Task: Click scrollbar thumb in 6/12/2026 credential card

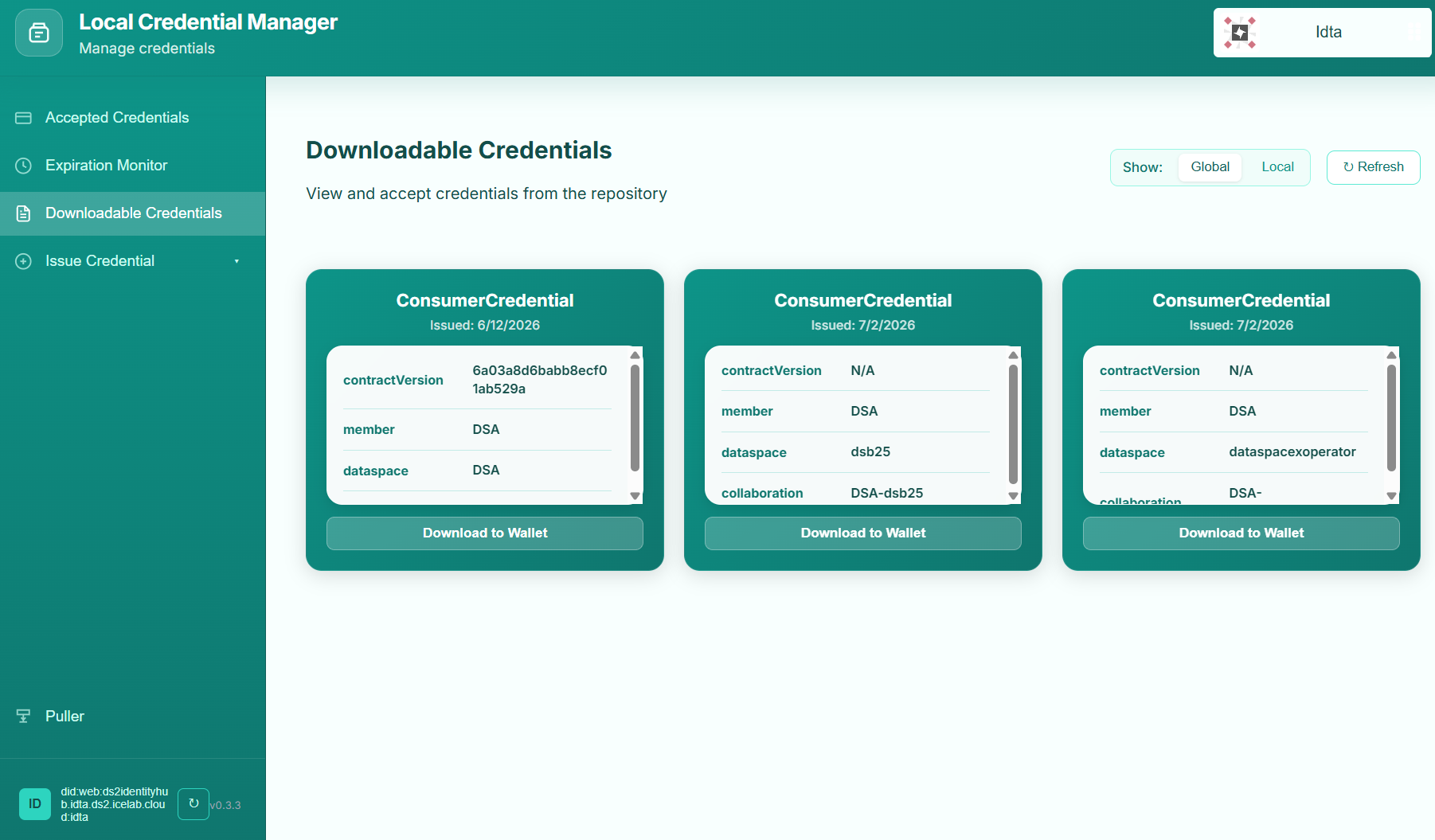Action: (635, 418)
